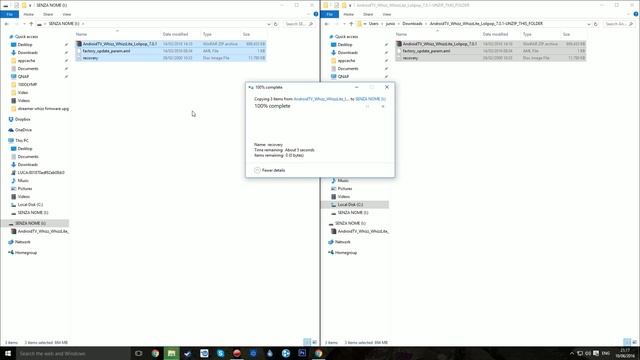Open Photoshop from taskbar
The height and width of the screenshot is (360, 640).
click(x=302, y=353)
